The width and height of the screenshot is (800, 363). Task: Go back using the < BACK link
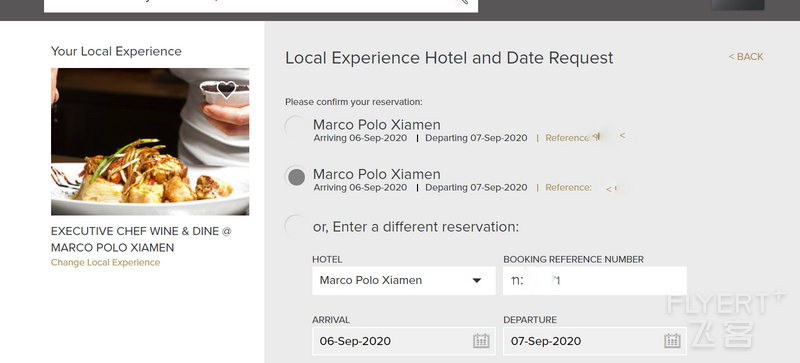(745, 57)
